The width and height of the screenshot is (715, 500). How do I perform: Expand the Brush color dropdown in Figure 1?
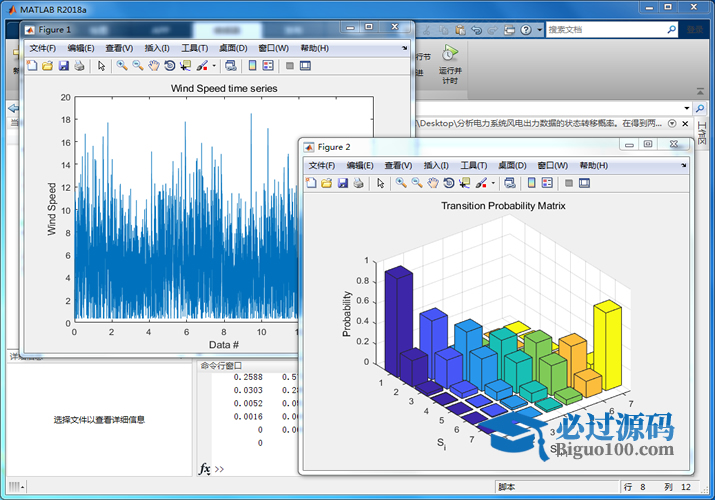tap(213, 66)
